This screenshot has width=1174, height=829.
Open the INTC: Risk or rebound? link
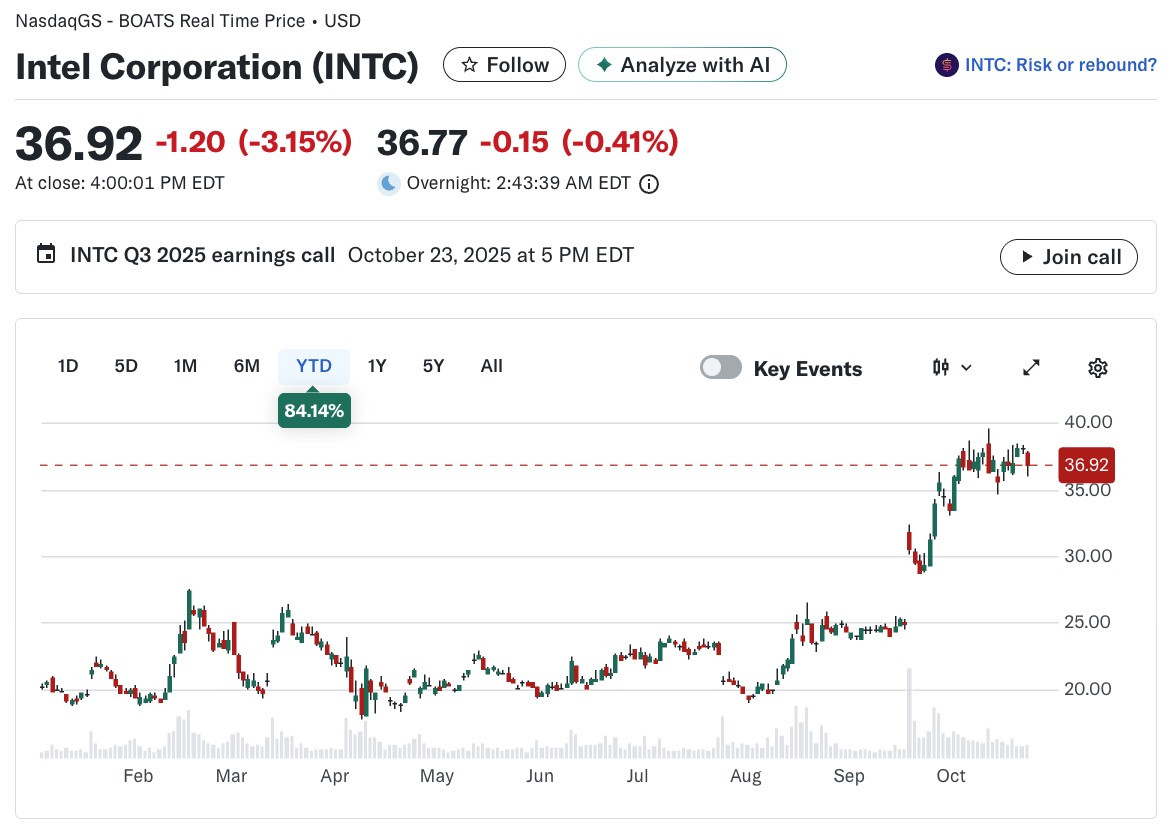[1060, 65]
